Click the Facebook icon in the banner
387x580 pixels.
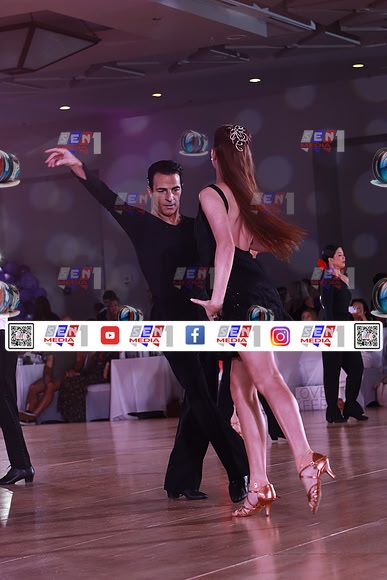pyautogui.click(x=195, y=335)
